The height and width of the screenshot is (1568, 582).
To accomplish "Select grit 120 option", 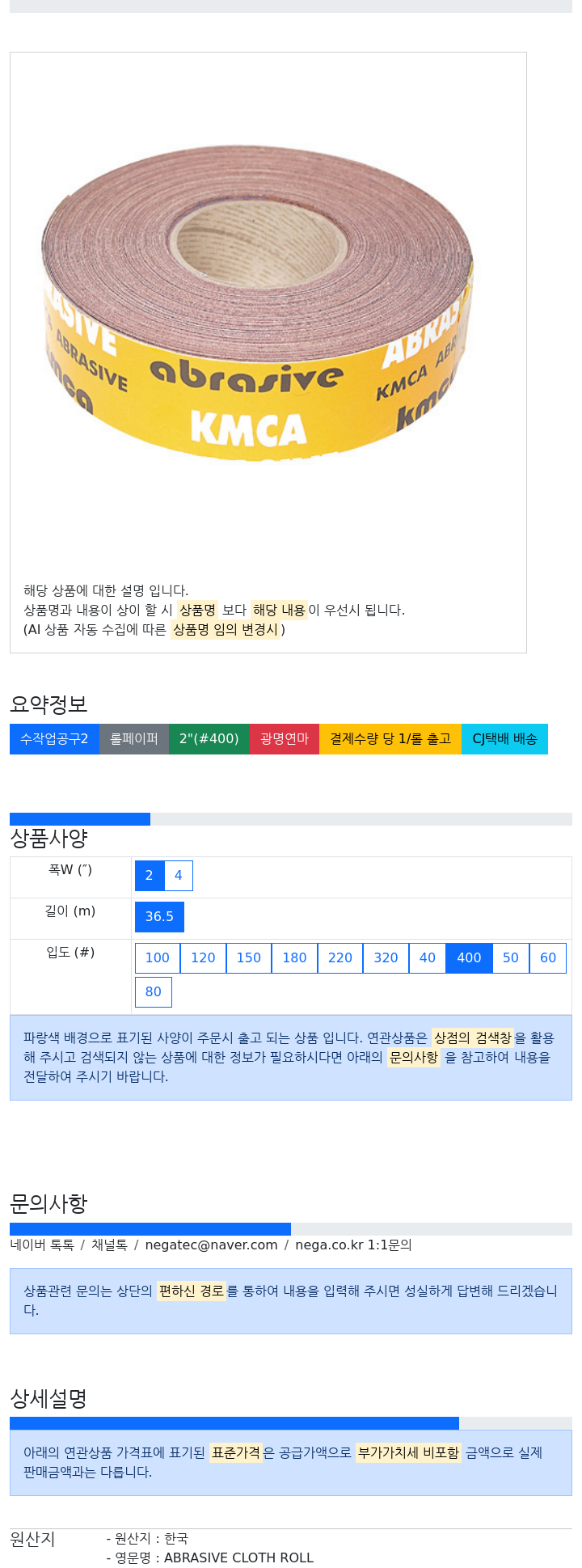I will (203, 958).
